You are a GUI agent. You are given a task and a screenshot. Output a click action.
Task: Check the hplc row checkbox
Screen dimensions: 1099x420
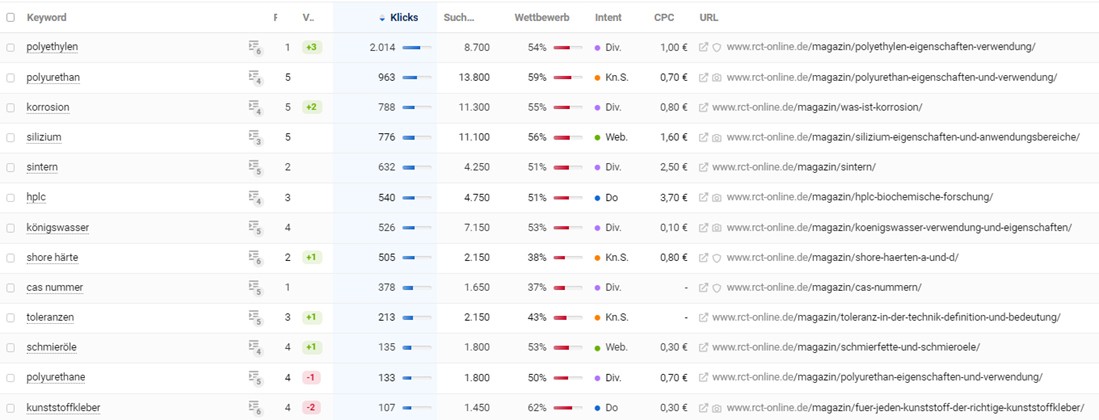(10, 198)
